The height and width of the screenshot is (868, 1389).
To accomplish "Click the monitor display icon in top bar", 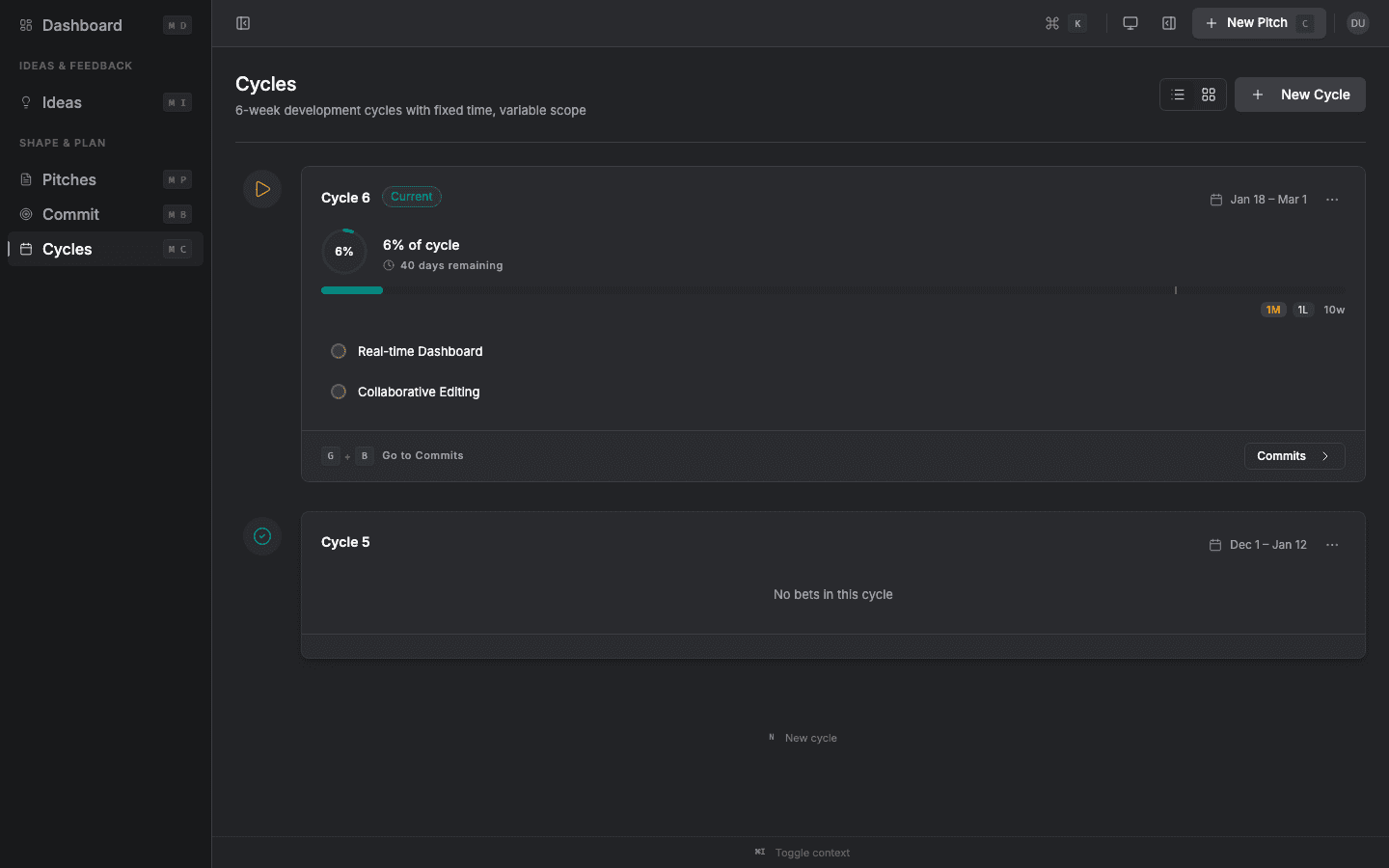I will (x=1130, y=22).
